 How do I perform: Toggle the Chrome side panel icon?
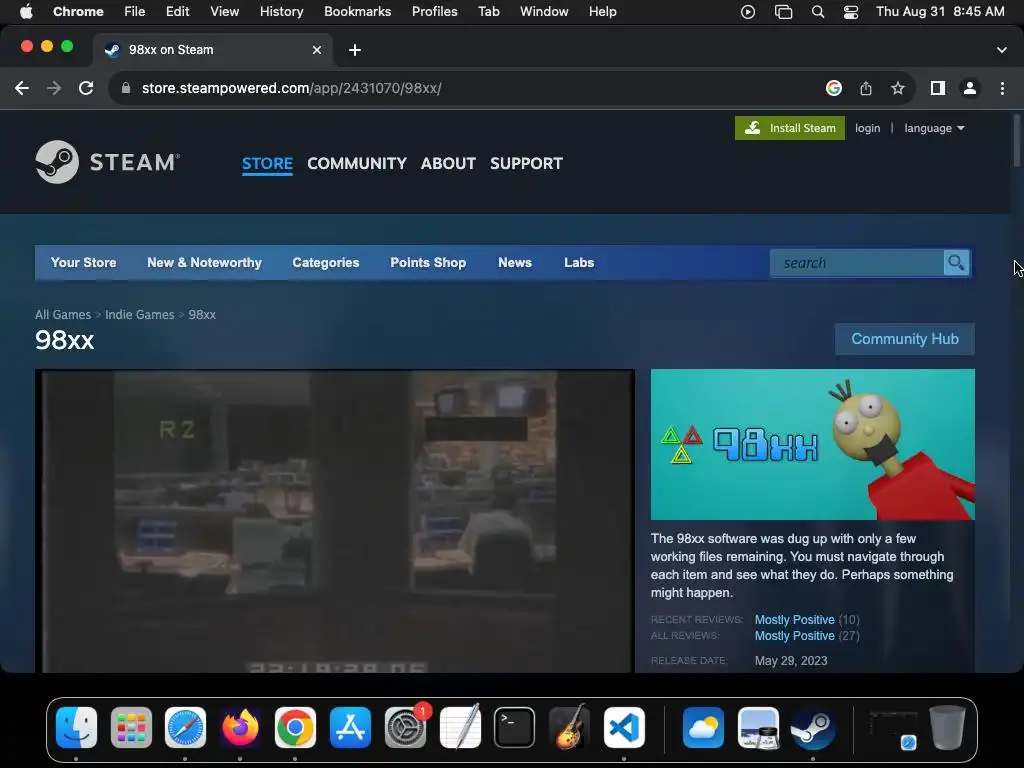(938, 88)
